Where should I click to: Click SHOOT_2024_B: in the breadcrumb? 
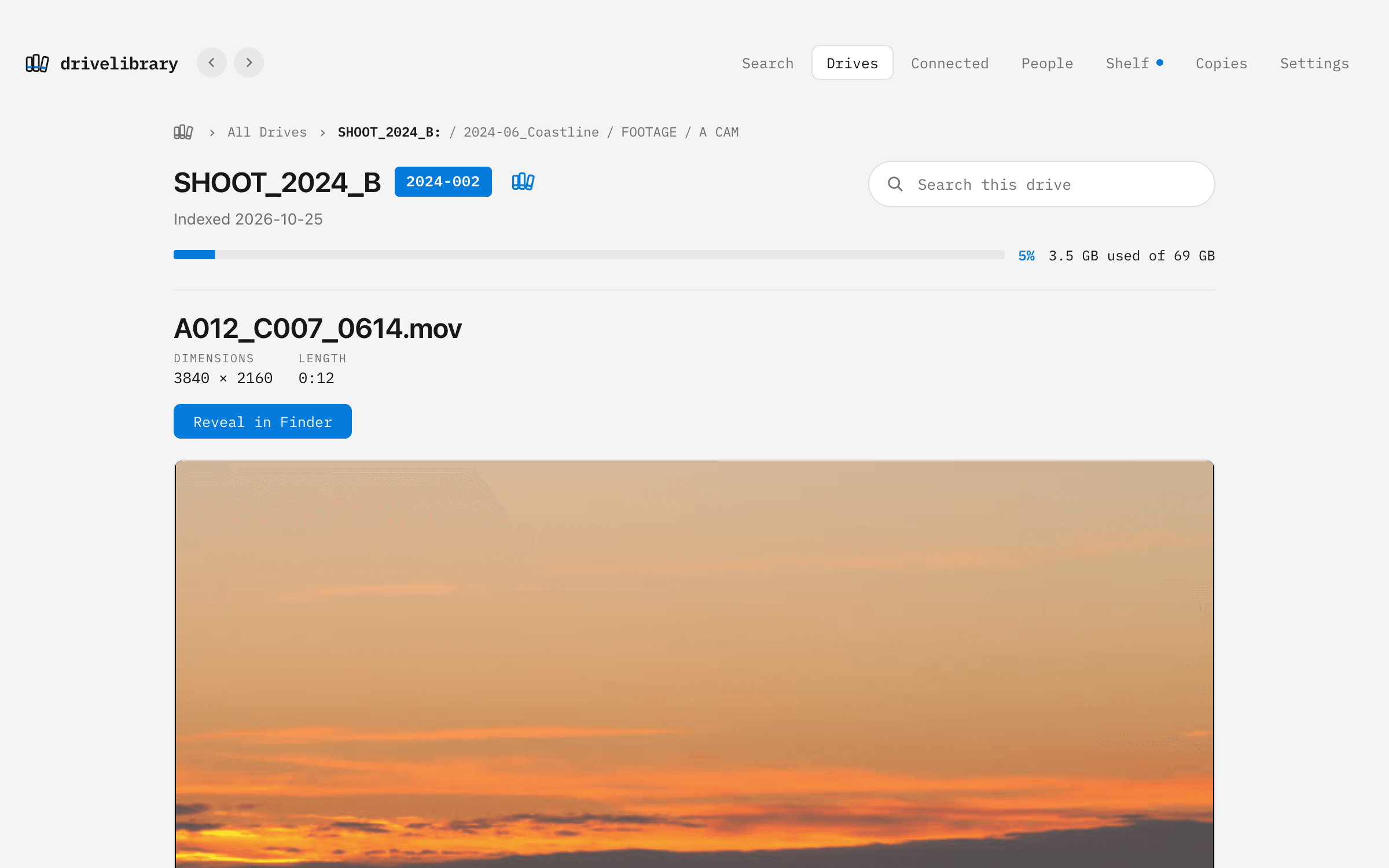[389, 133]
